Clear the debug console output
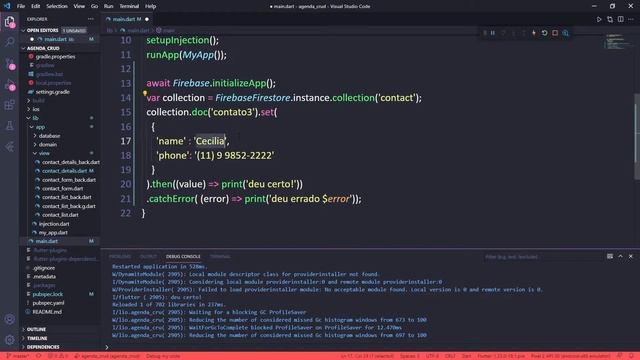This screenshot has width=640, height=360. point(610,256)
